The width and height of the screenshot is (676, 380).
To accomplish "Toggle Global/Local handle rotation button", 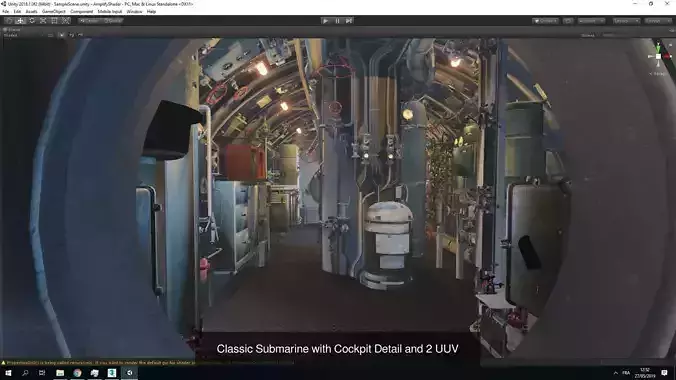I will pyautogui.click(x=113, y=21).
